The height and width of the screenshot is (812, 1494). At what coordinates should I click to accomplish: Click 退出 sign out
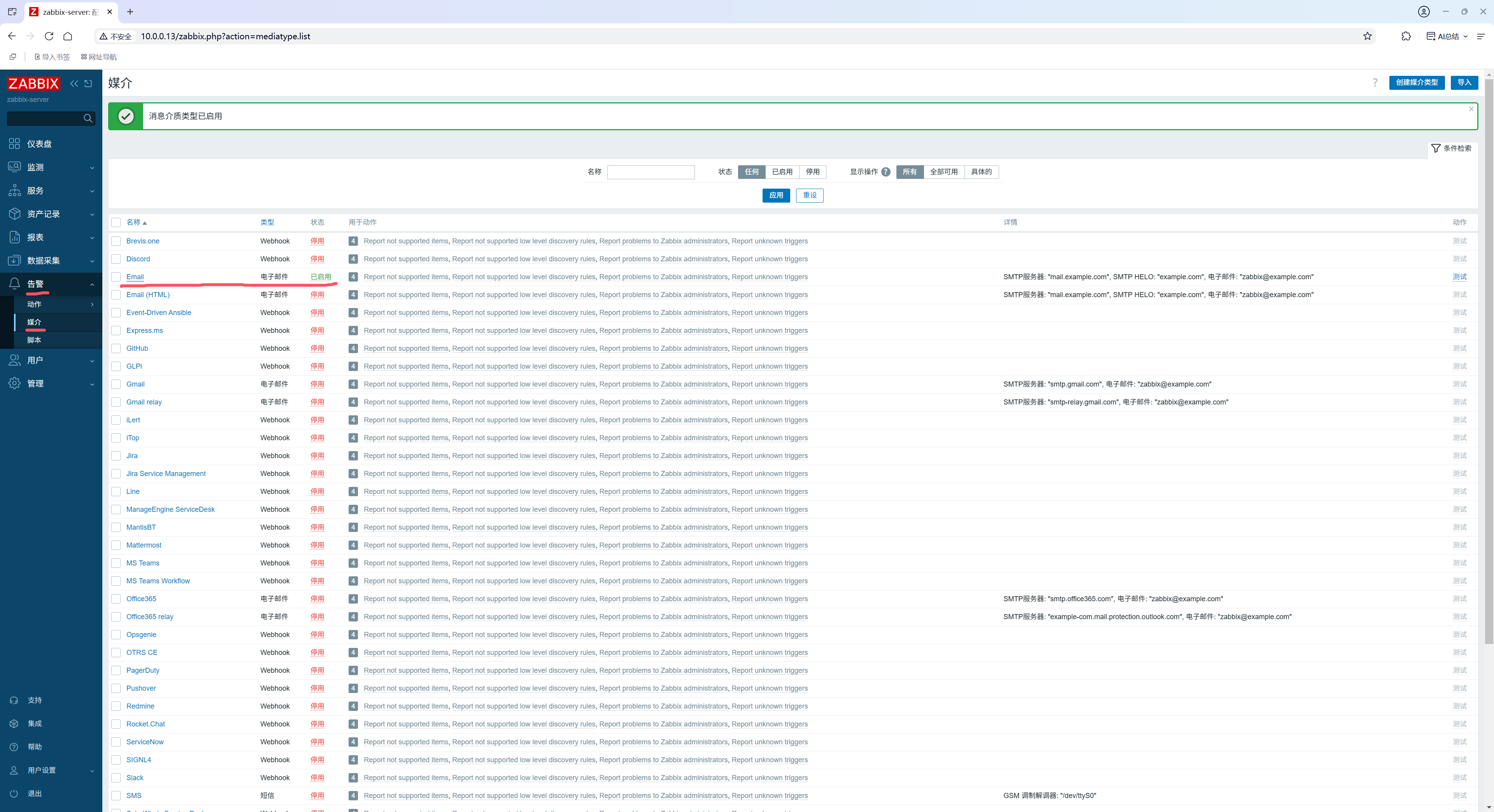(x=34, y=793)
